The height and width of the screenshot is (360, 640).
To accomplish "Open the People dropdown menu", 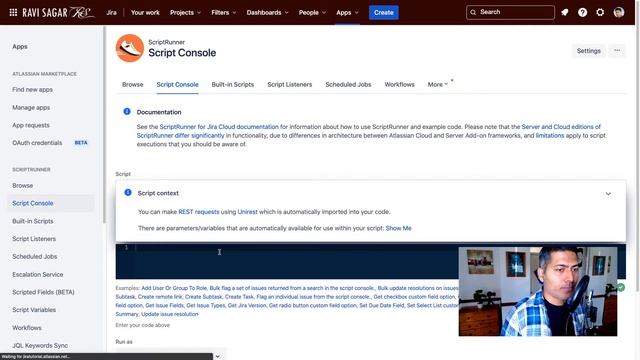I will click(x=312, y=12).
